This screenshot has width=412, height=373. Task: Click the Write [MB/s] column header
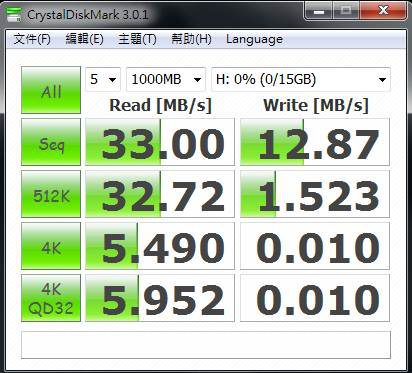pos(316,106)
